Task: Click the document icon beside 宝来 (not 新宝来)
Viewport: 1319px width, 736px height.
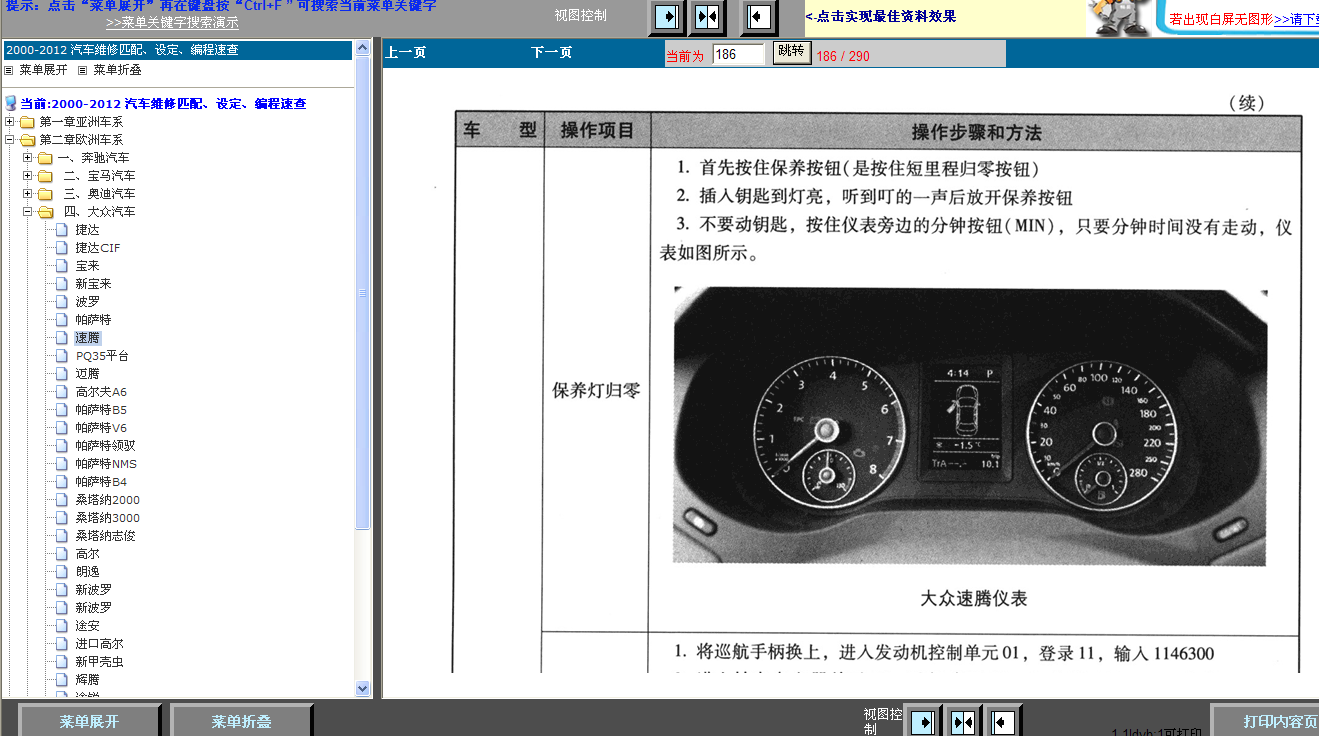Action: coord(62,266)
